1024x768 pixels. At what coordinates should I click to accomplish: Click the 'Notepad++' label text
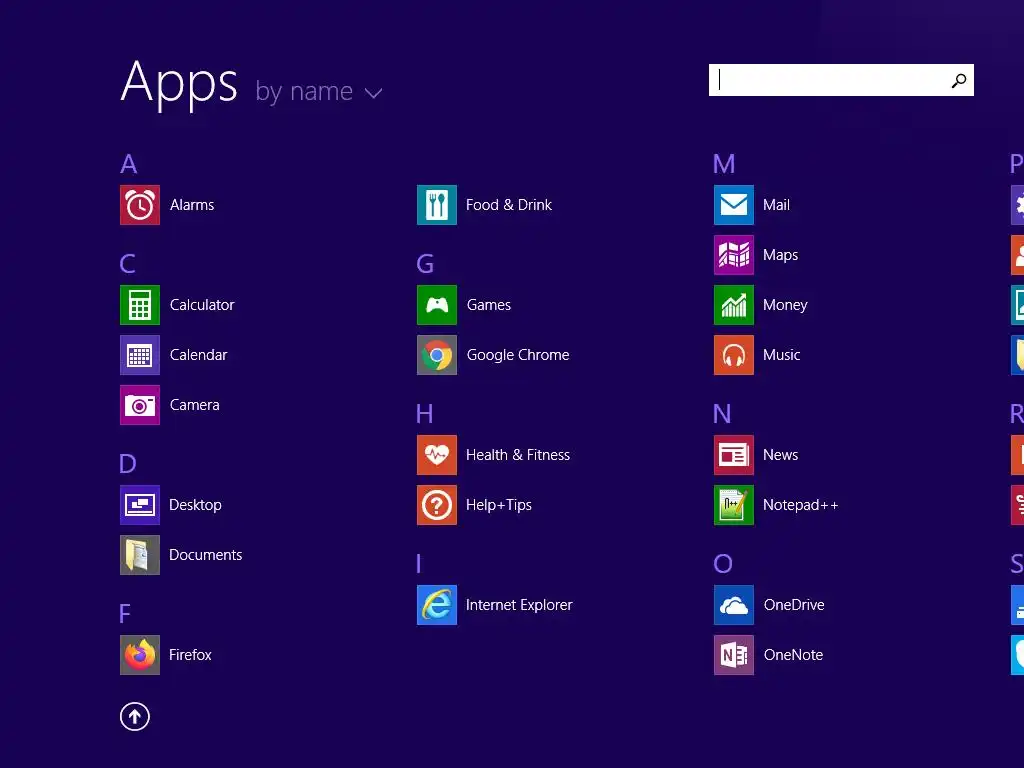click(x=801, y=505)
